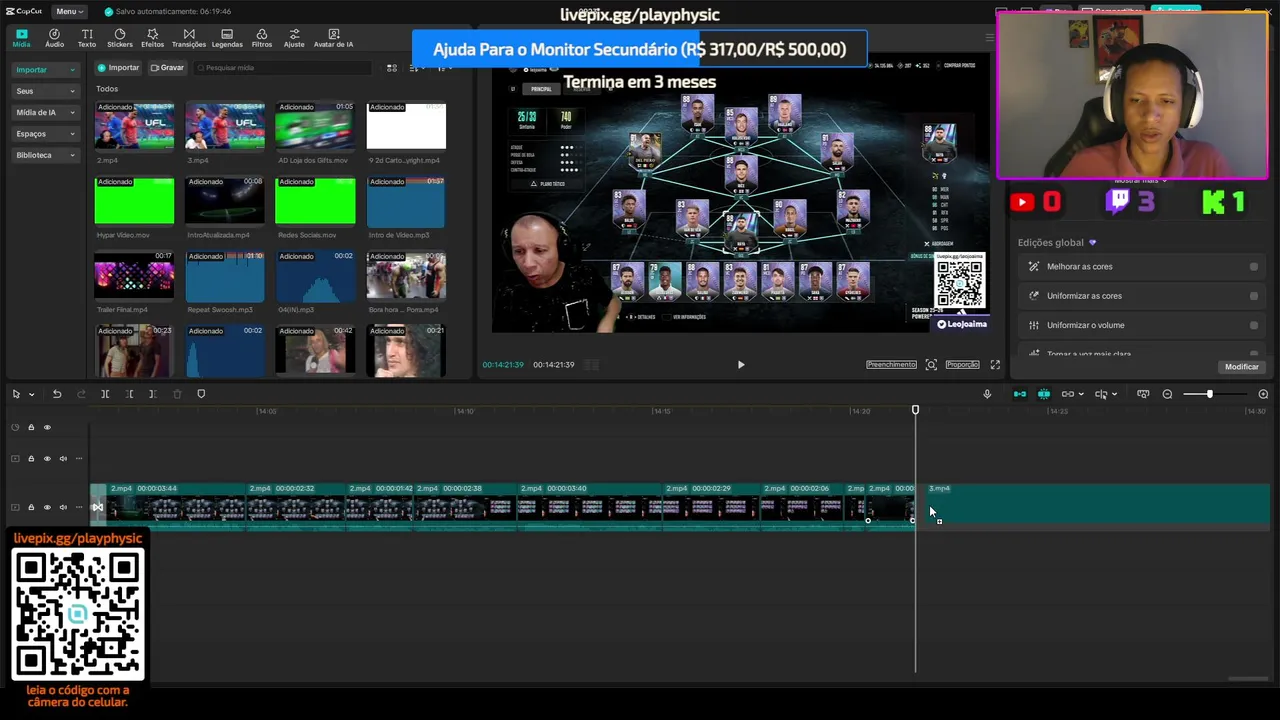Record voiceover with microphone icon
The image size is (1280, 720).
(987, 394)
